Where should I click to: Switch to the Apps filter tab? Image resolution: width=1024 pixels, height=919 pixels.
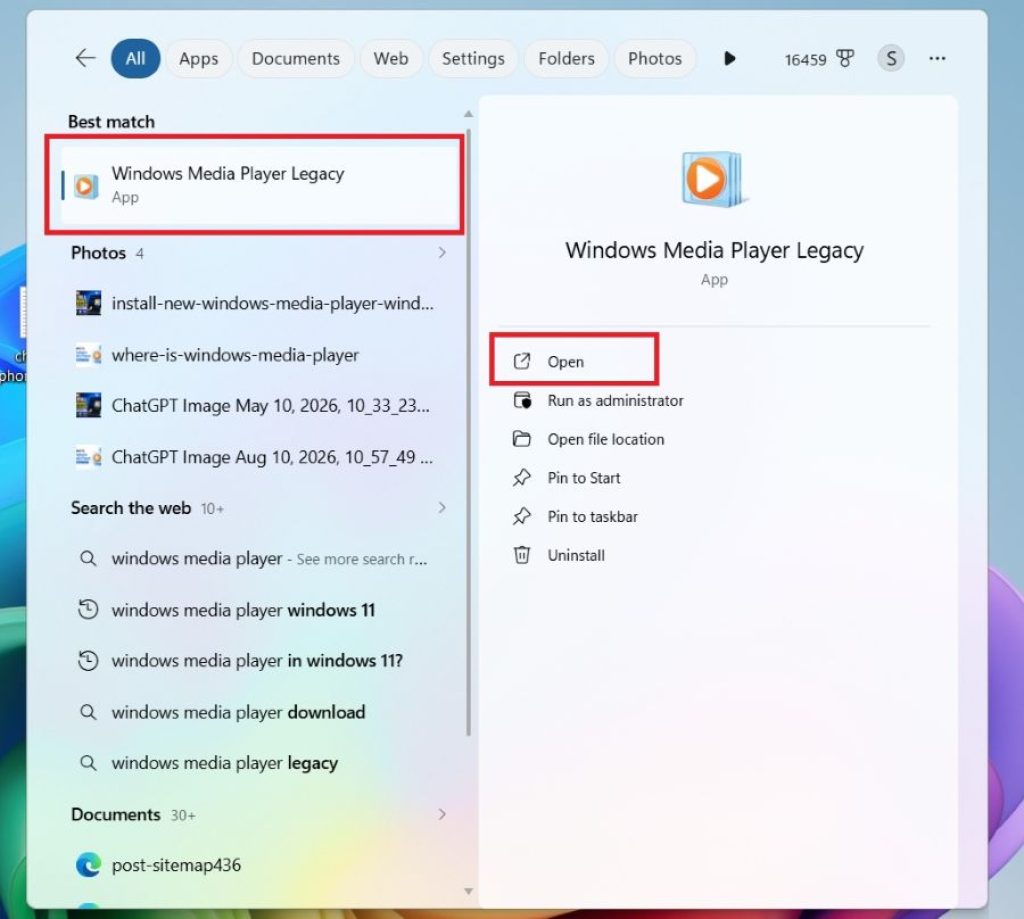[199, 59]
